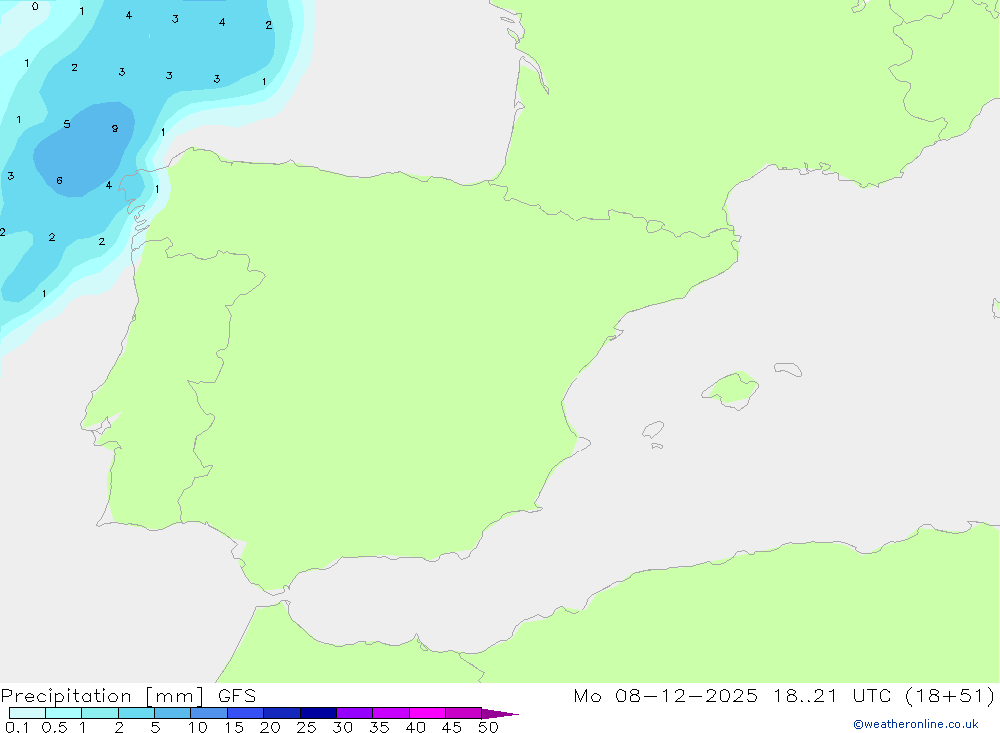
Task: Click Mallorca island on the map
Action: [731, 390]
